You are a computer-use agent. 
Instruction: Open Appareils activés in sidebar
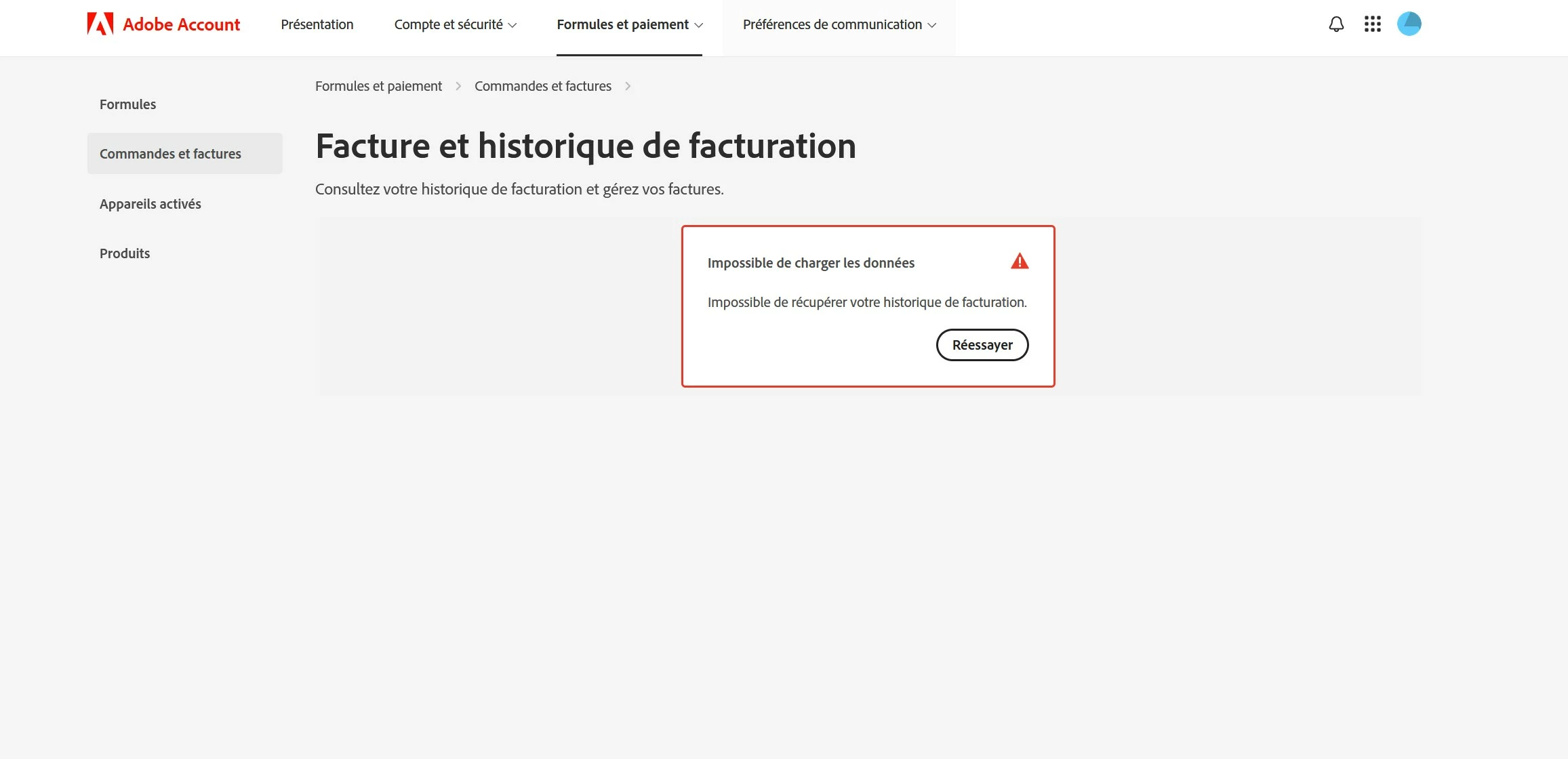(150, 204)
